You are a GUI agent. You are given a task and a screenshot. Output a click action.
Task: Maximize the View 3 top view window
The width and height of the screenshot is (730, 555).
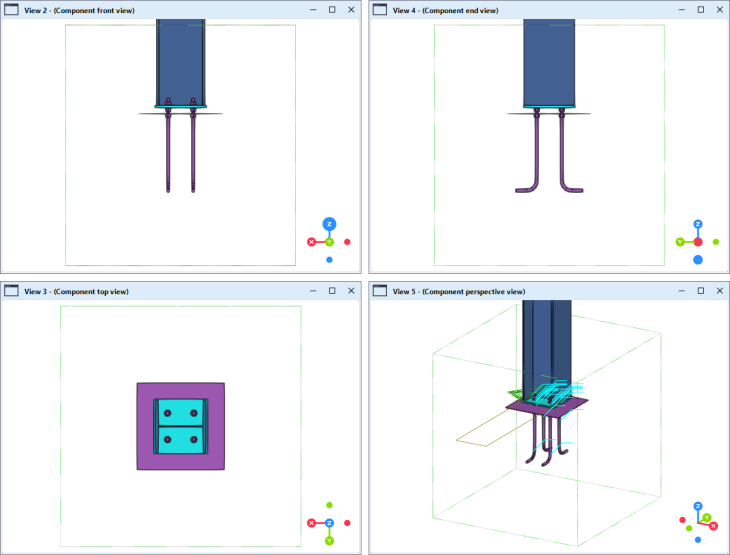coord(332,291)
